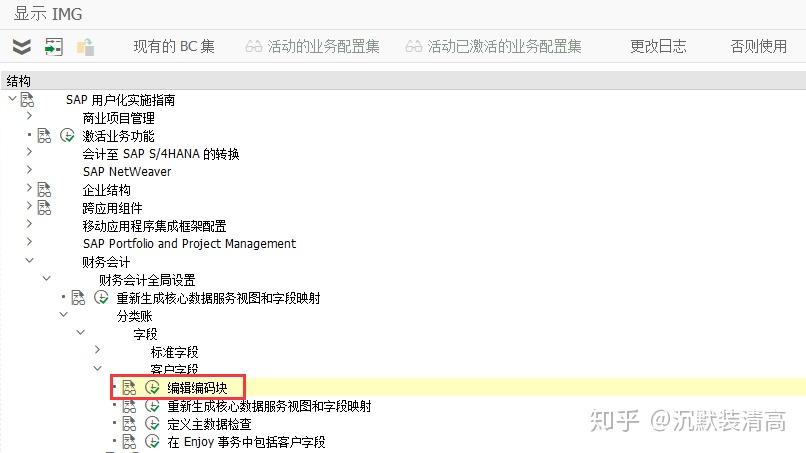806x453 pixels.
Task: Open documentation icon next to 跨应用组件
Action: point(44,208)
